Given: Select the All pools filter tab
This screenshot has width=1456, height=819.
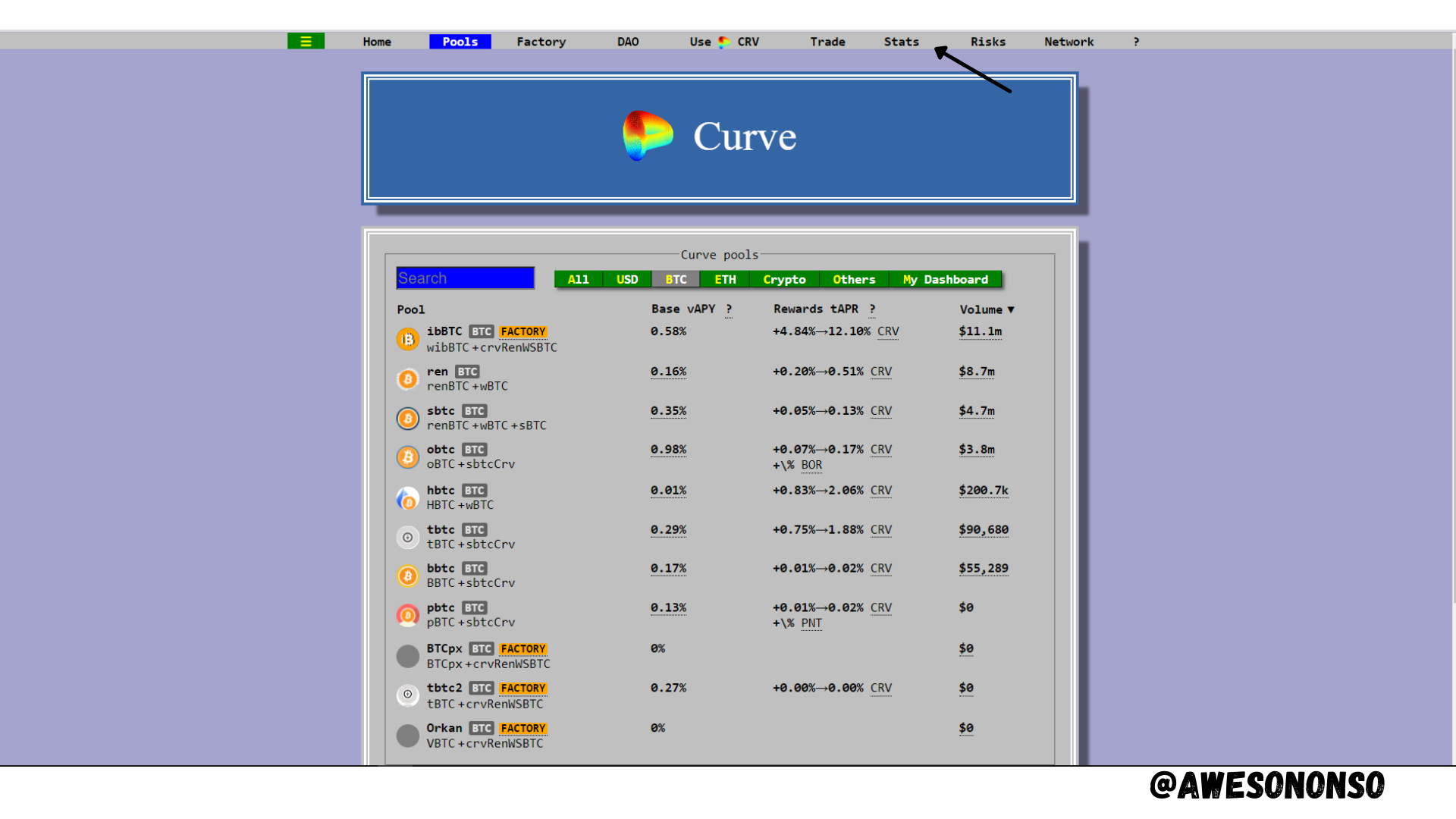Looking at the screenshot, I should point(579,280).
